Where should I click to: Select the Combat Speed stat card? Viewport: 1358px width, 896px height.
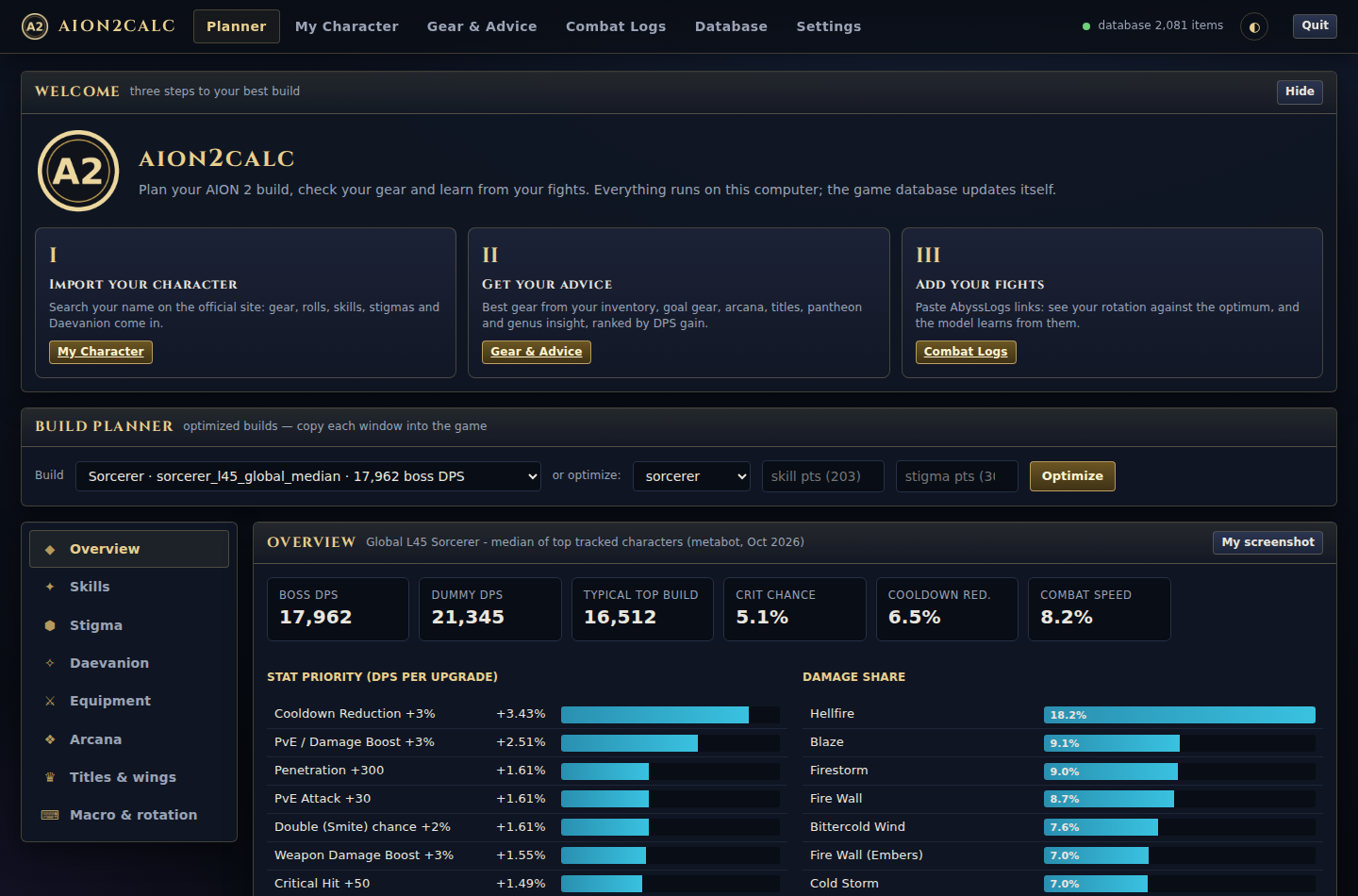click(1100, 609)
